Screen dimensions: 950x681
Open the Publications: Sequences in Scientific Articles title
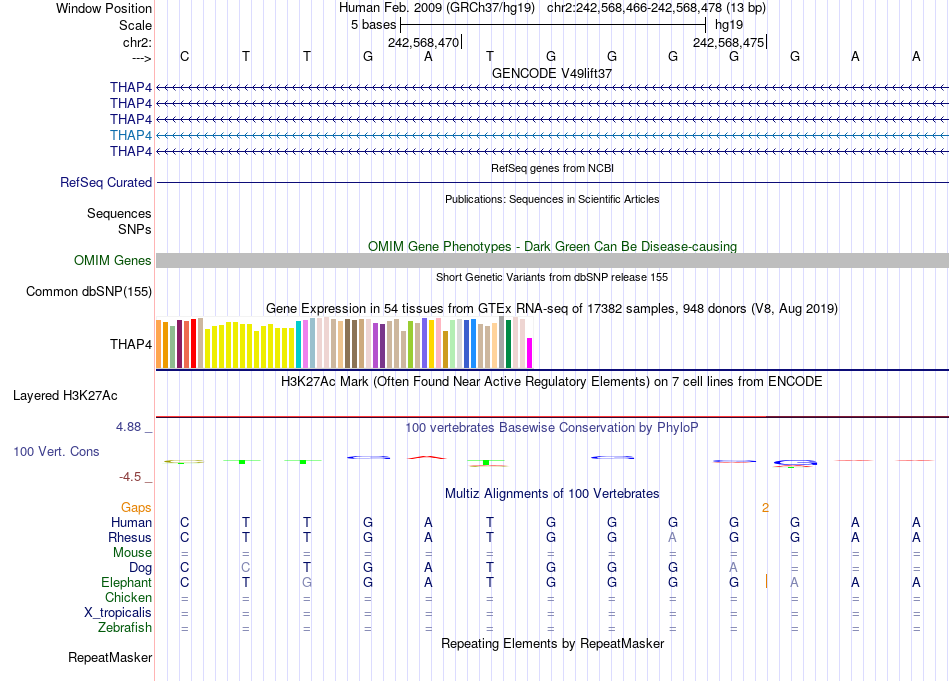(552, 199)
